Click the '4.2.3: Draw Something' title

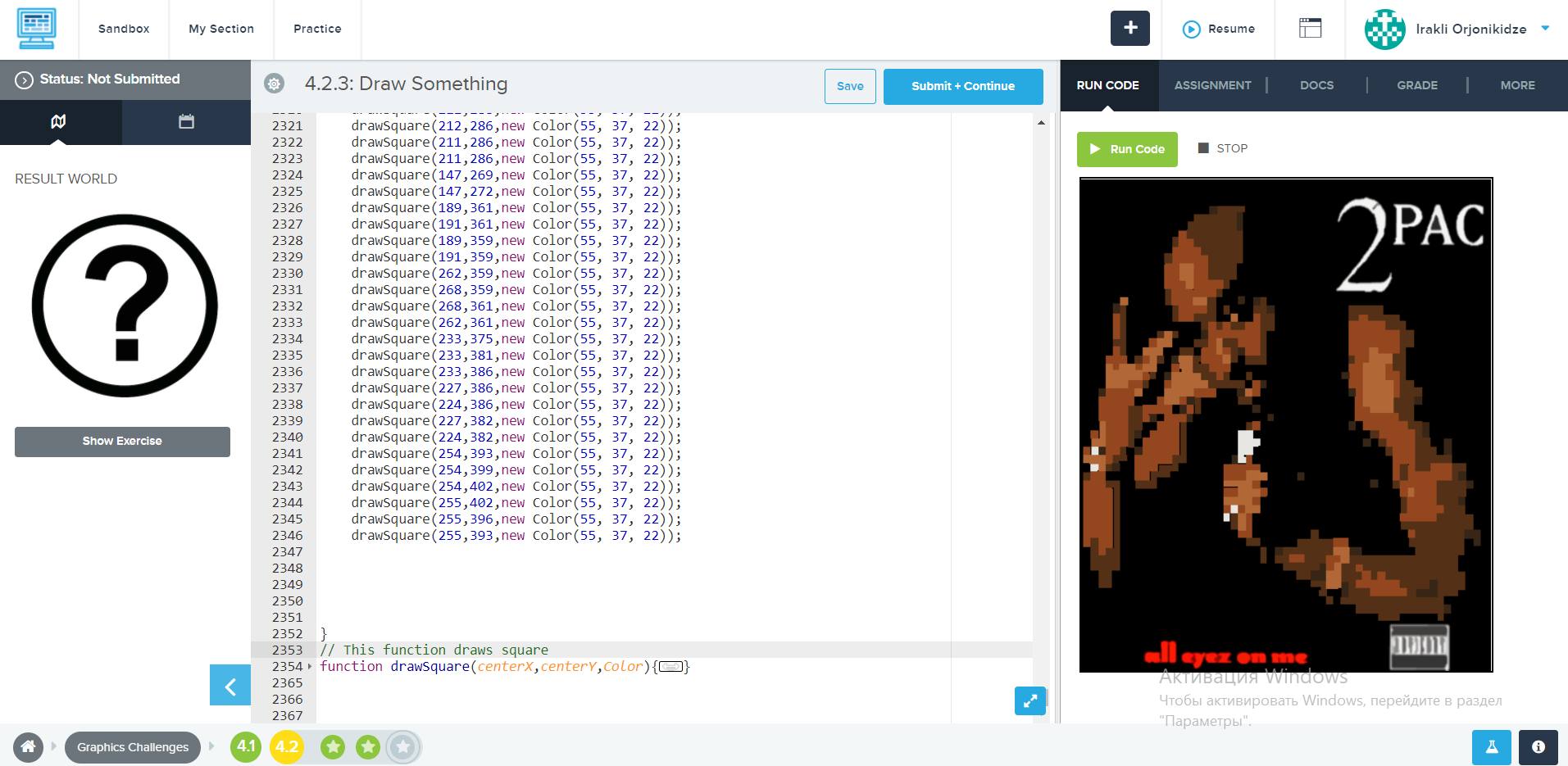click(x=407, y=84)
